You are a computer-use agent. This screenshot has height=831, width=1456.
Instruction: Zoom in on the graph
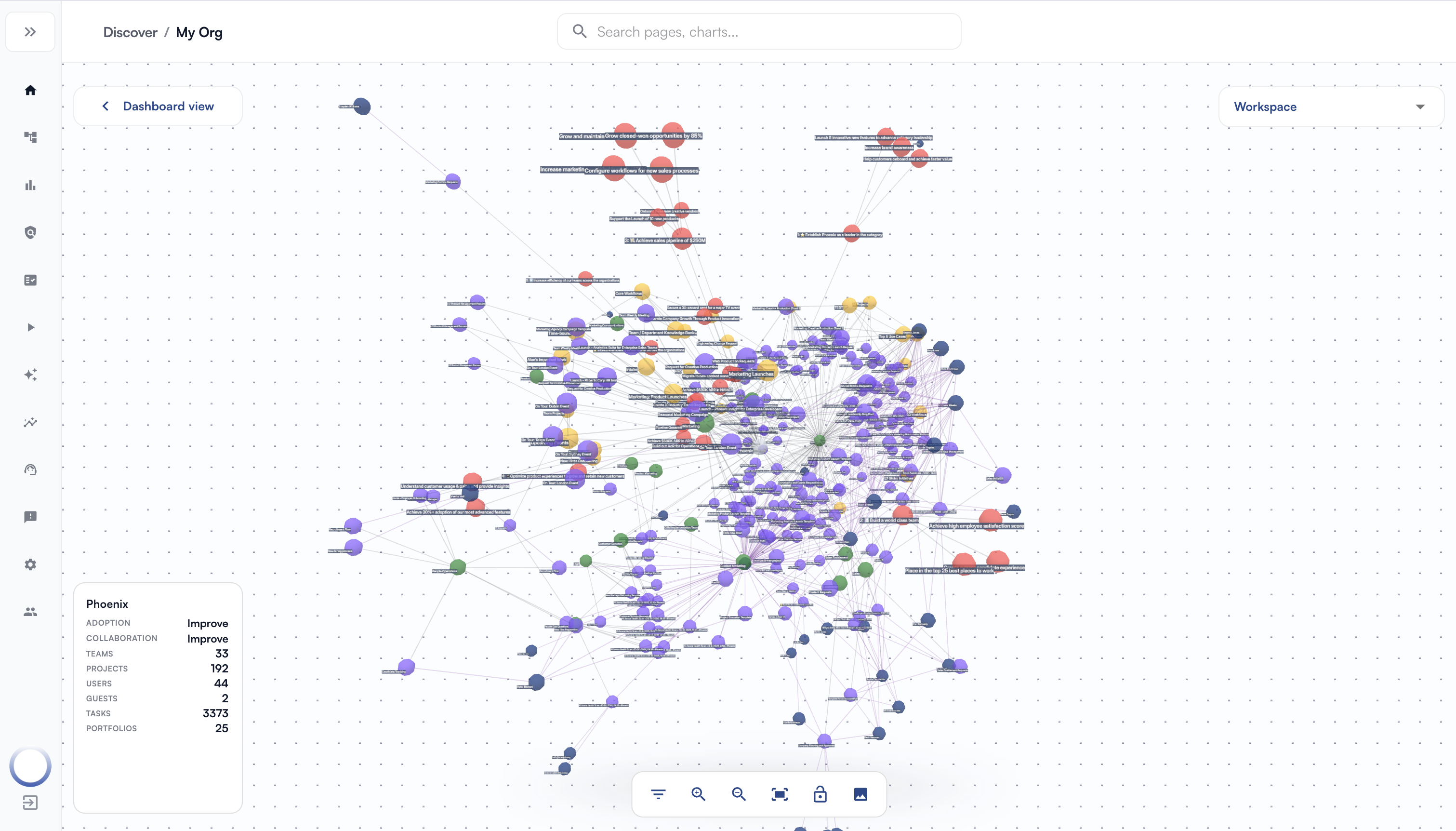click(699, 794)
